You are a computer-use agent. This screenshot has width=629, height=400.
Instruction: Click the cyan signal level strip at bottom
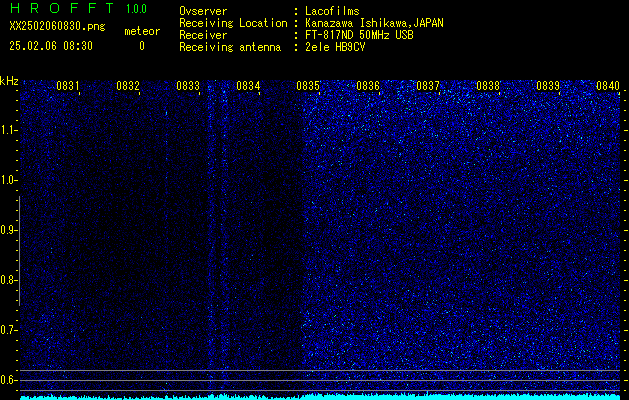click(320, 397)
